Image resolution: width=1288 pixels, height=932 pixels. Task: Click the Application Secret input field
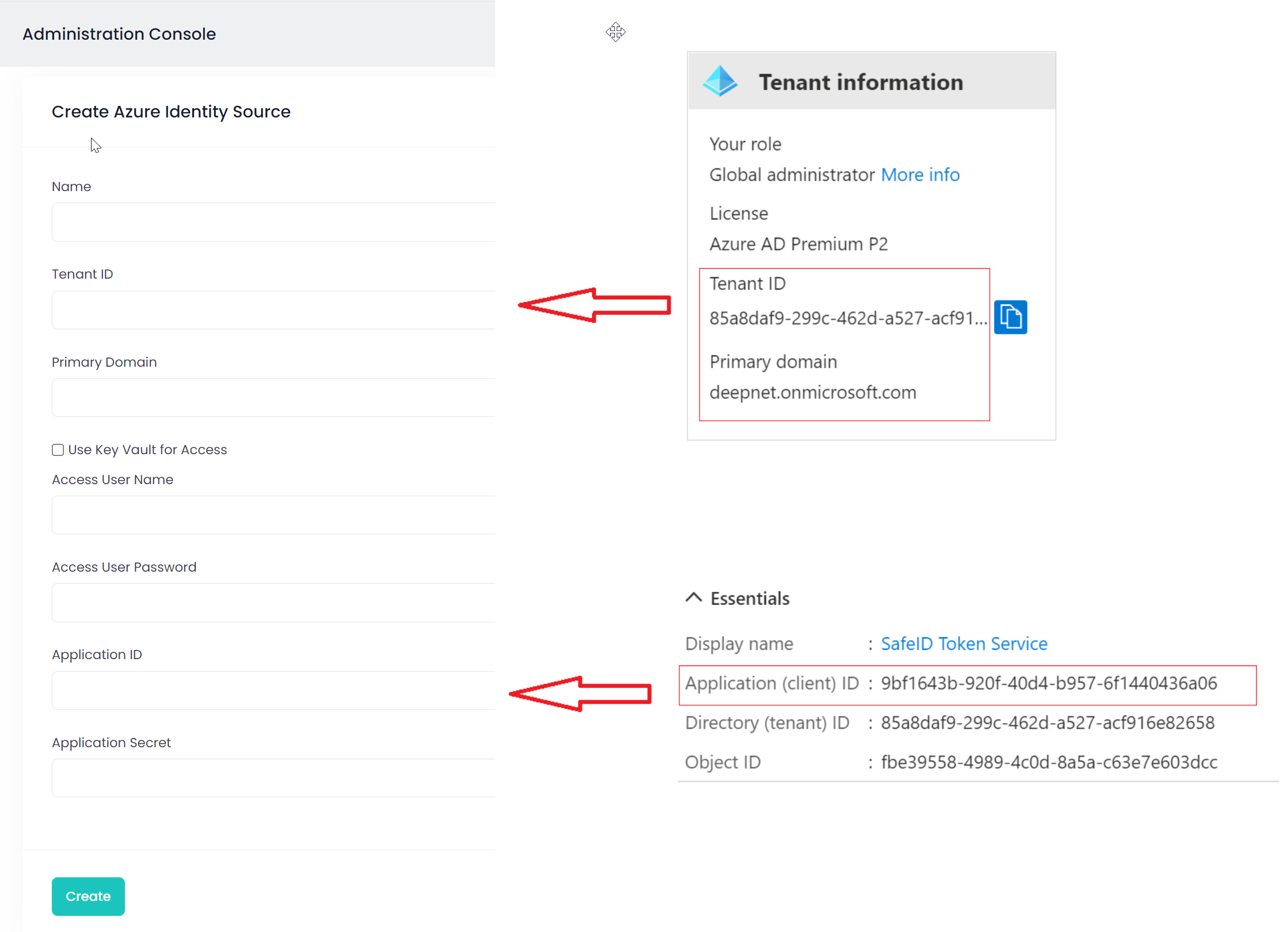(273, 778)
